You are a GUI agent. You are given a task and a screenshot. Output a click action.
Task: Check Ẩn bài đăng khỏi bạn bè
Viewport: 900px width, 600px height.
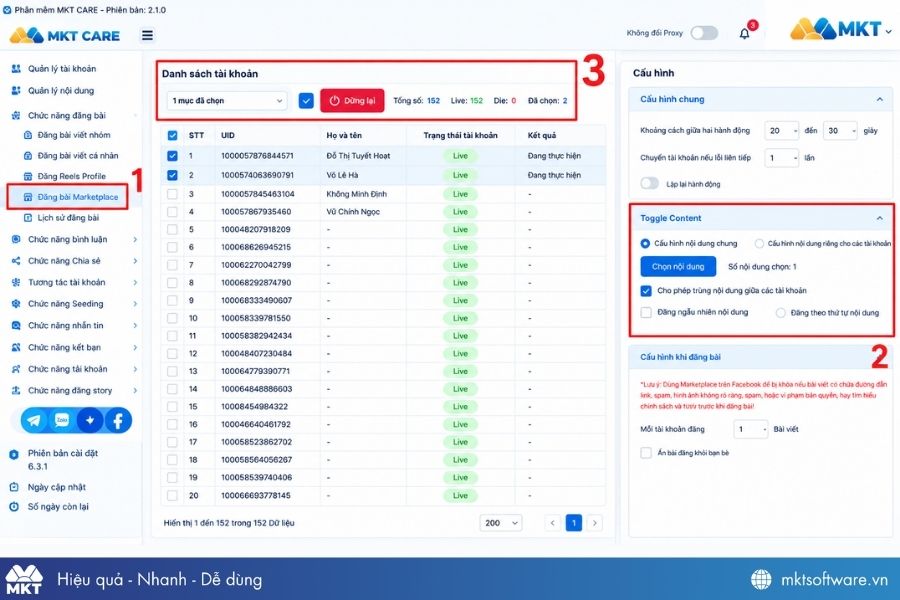tap(646, 452)
